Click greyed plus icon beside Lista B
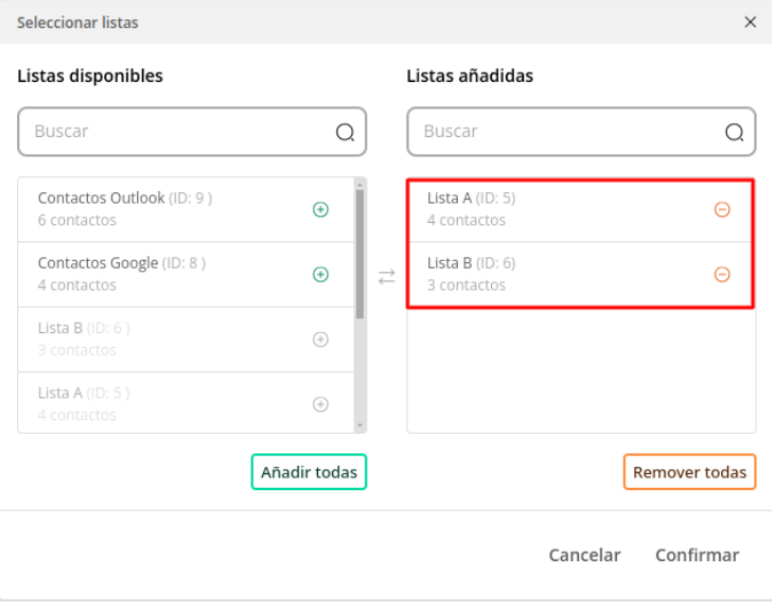 pos(321,339)
